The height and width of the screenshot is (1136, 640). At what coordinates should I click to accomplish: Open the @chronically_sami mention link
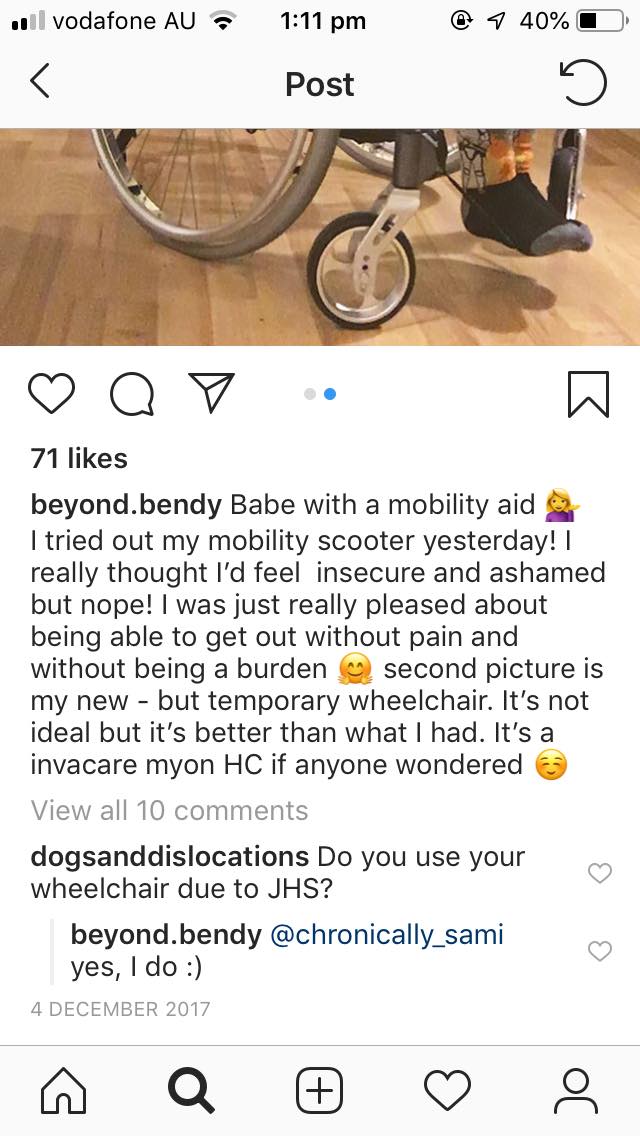[x=386, y=935]
